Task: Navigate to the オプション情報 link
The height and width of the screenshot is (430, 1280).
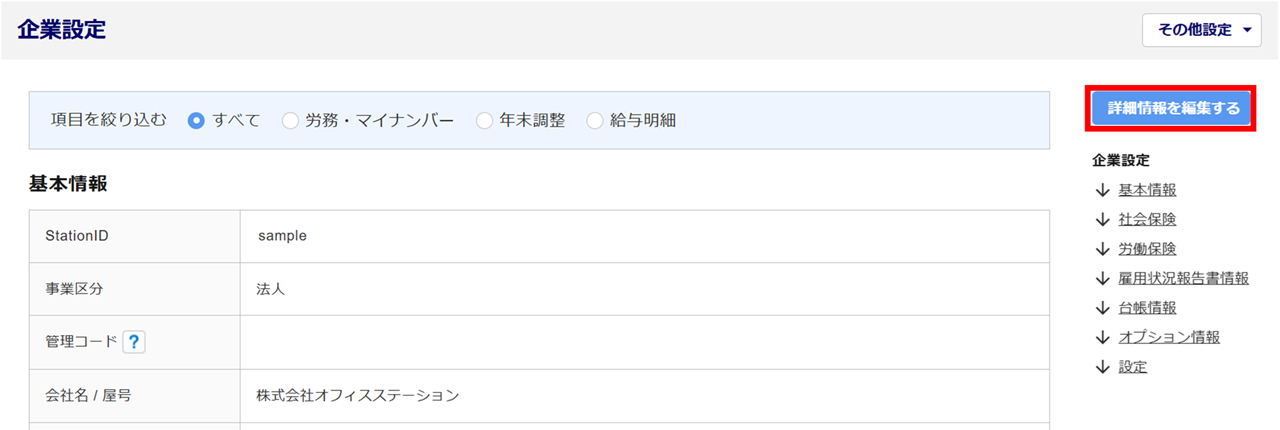Action: (x=1169, y=337)
